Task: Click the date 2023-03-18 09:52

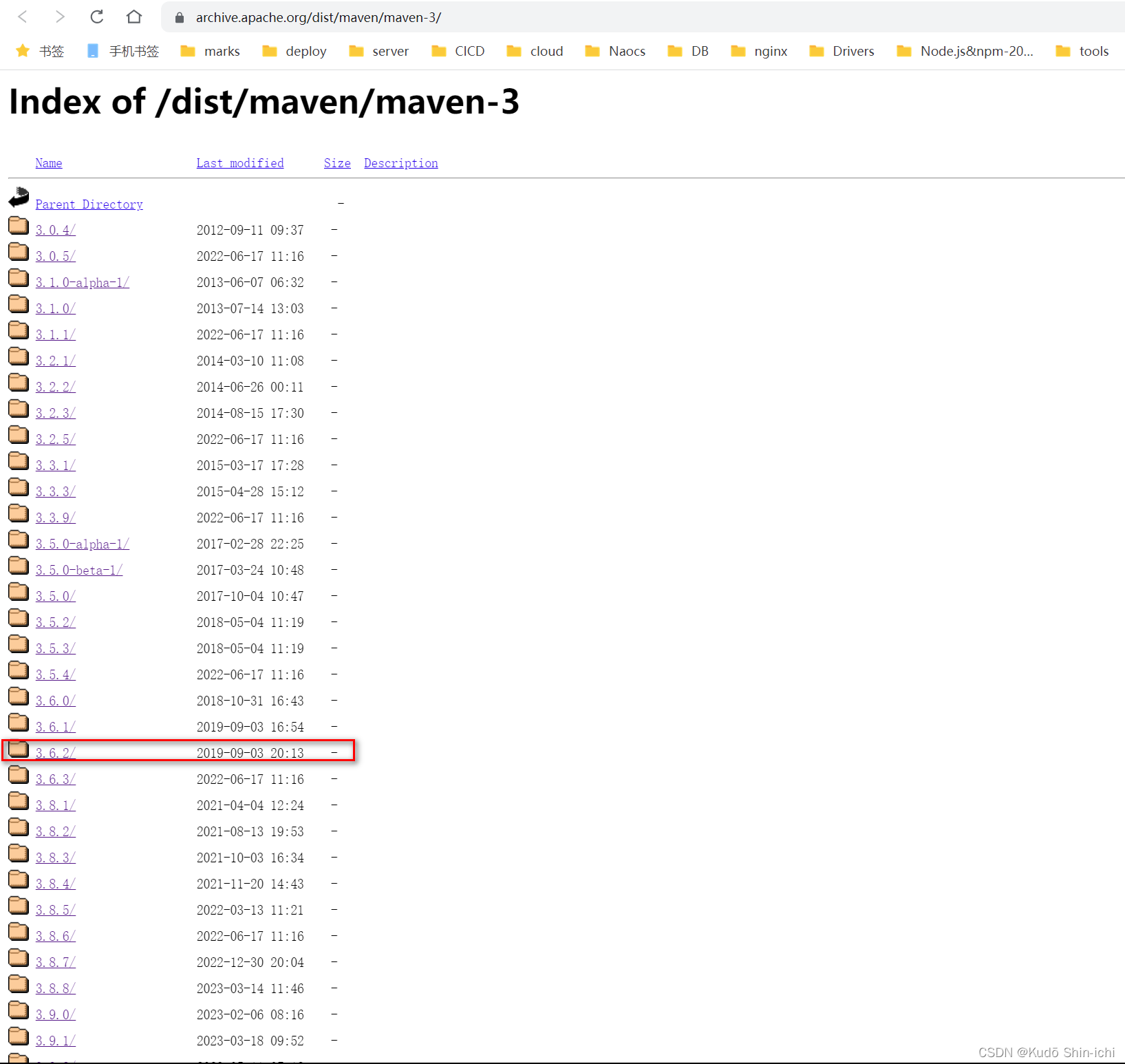Action: point(250,1041)
